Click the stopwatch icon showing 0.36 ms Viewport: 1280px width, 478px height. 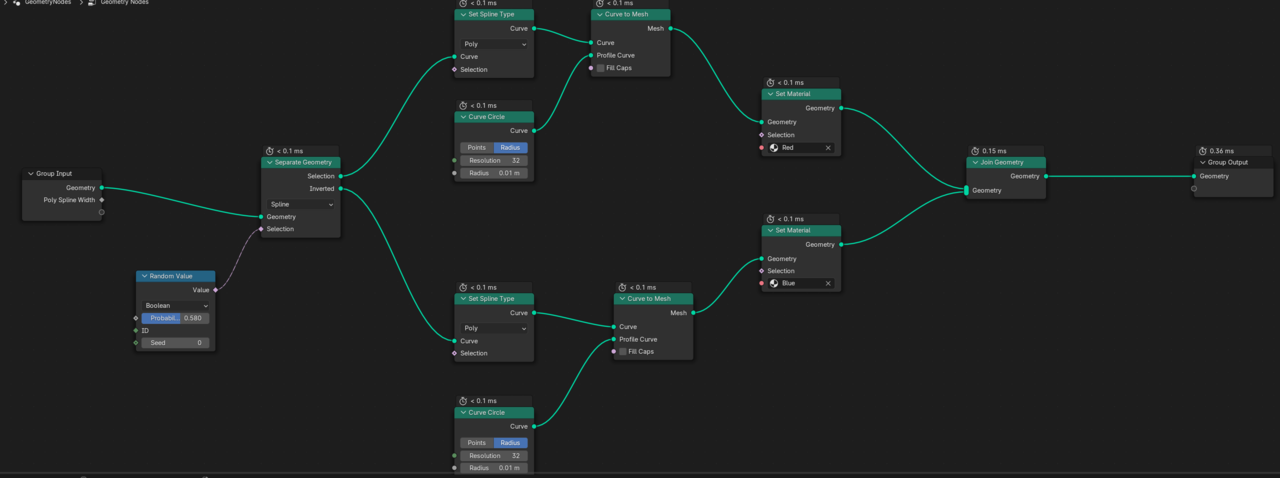(1202, 151)
